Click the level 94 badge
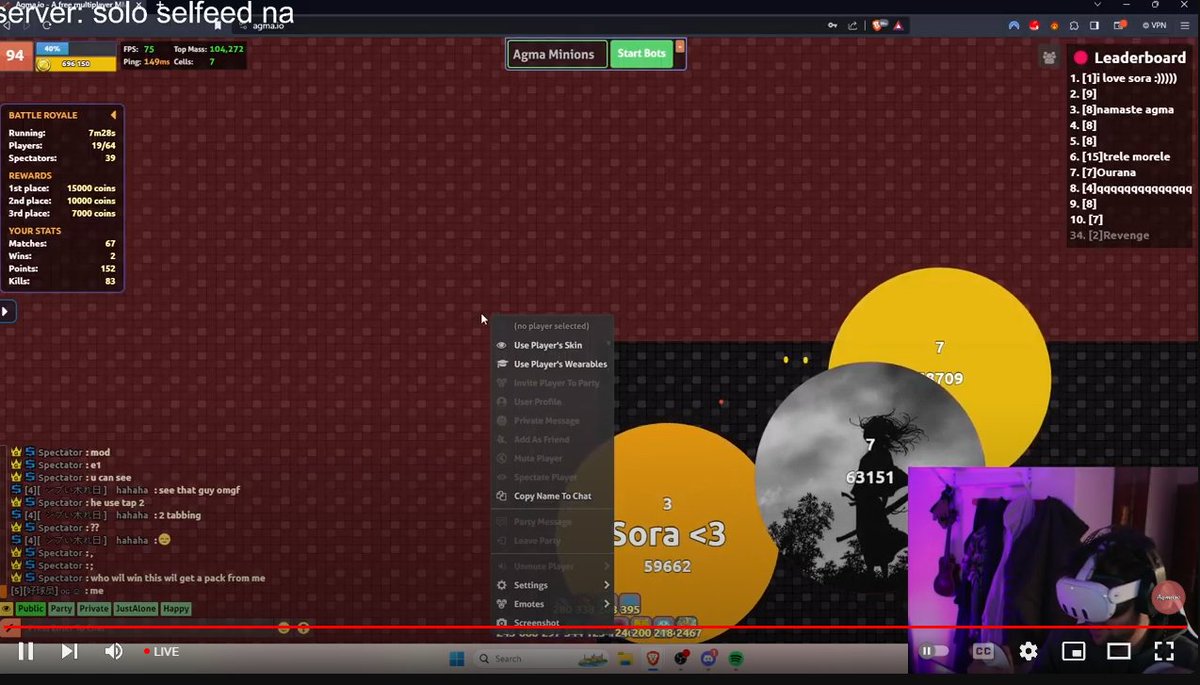The width and height of the screenshot is (1200, 685). coord(15,56)
